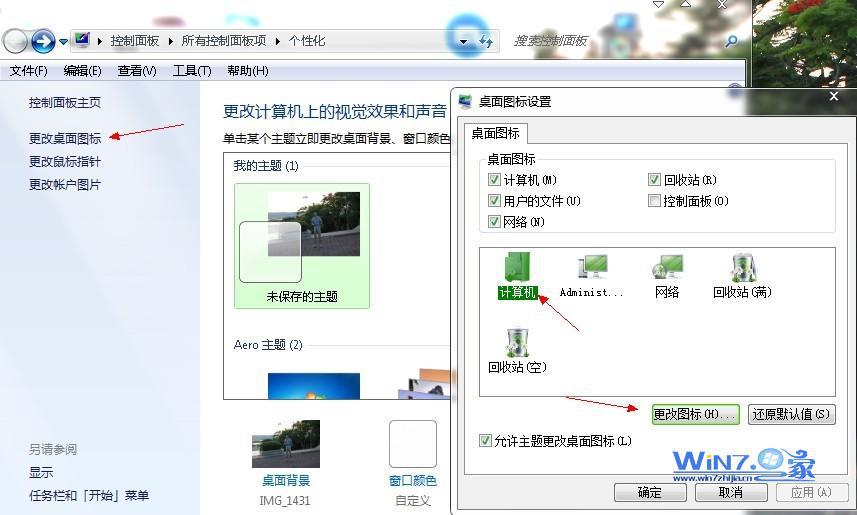857x515 pixels.
Task: Open the address bar history dropdown
Action: tap(463, 42)
